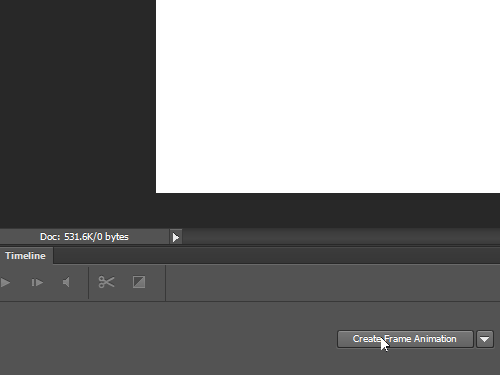The width and height of the screenshot is (500, 375).
Task: Open dropdown arrow beside Create Frame Animation
Action: click(x=485, y=339)
